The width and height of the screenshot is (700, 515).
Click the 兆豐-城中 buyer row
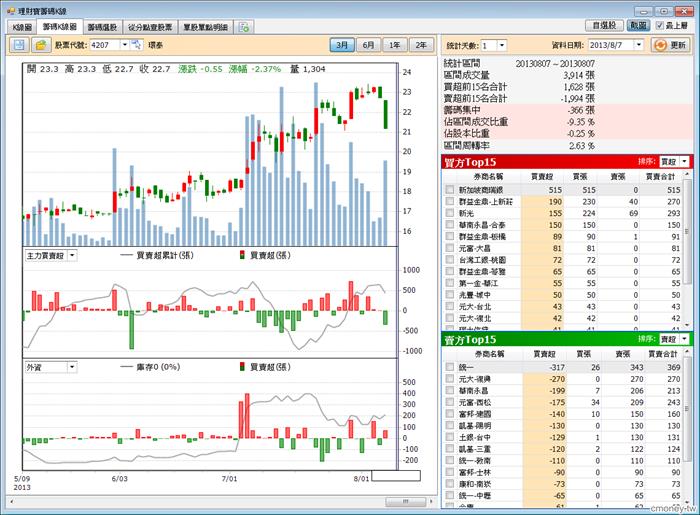563,295
